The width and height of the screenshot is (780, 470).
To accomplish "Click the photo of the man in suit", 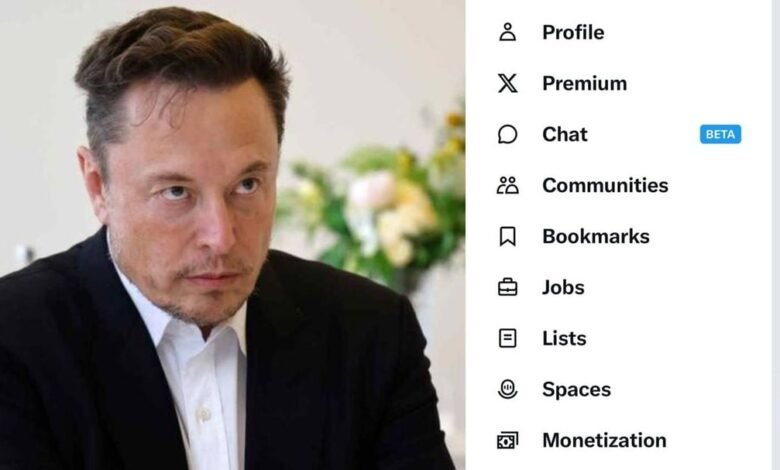I will (x=232, y=235).
